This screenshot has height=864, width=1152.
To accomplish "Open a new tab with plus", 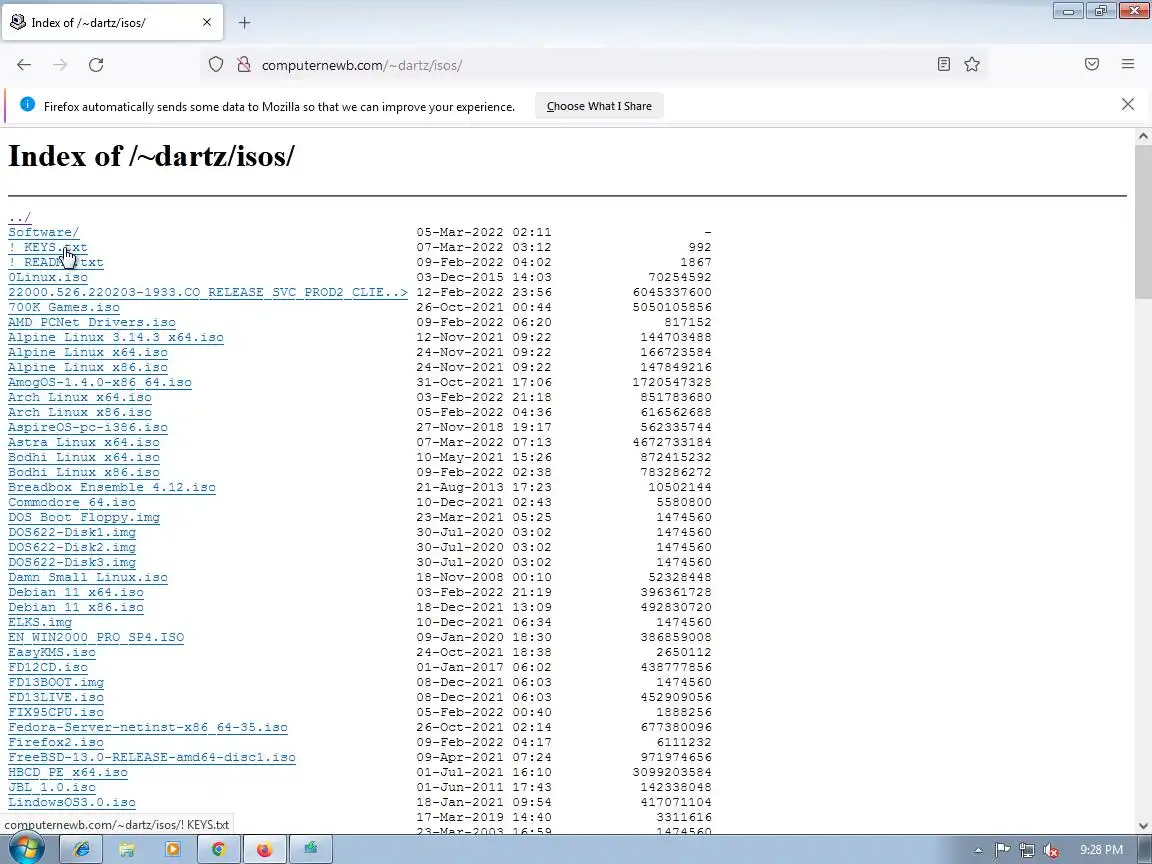I will (x=245, y=23).
